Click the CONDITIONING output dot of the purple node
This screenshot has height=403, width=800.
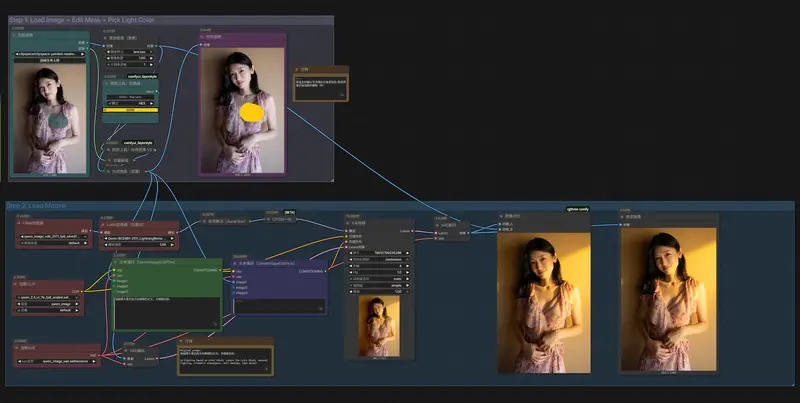tap(326, 271)
